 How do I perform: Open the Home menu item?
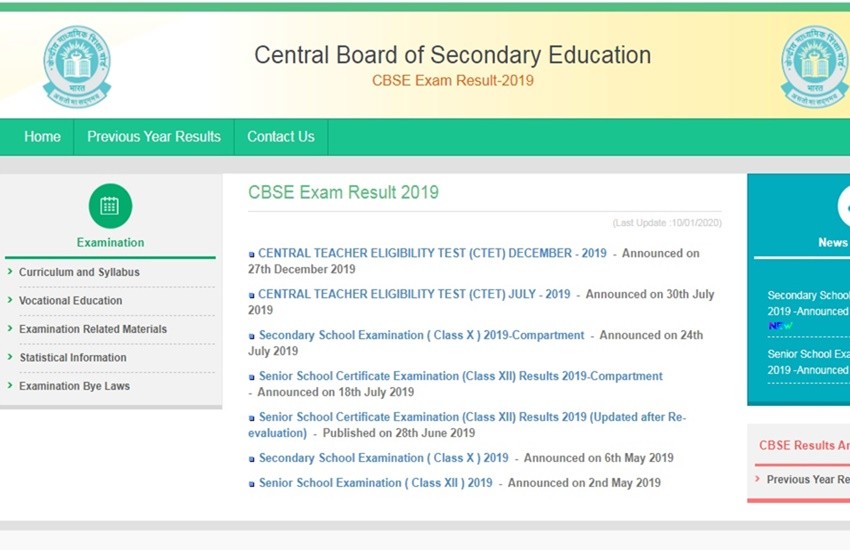pyautogui.click(x=42, y=137)
